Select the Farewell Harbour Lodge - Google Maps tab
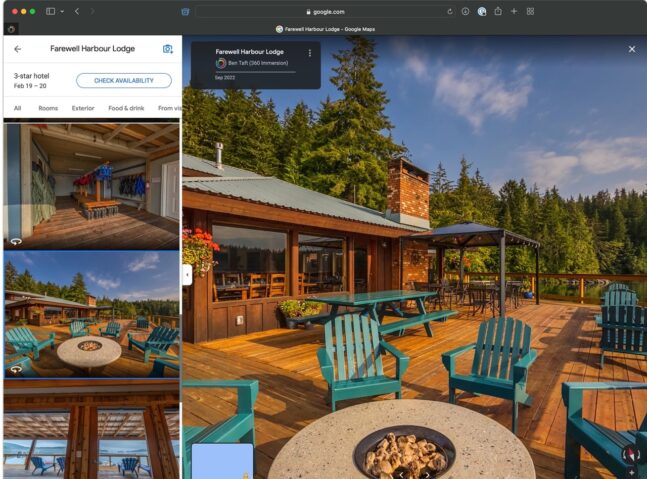This screenshot has width=647, height=479. coord(325,29)
